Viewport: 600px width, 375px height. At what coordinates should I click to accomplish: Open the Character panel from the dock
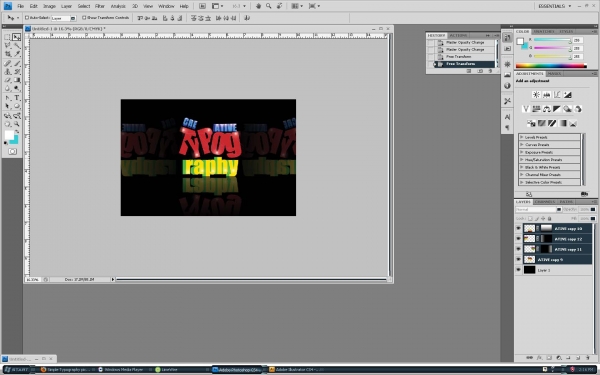(507, 117)
